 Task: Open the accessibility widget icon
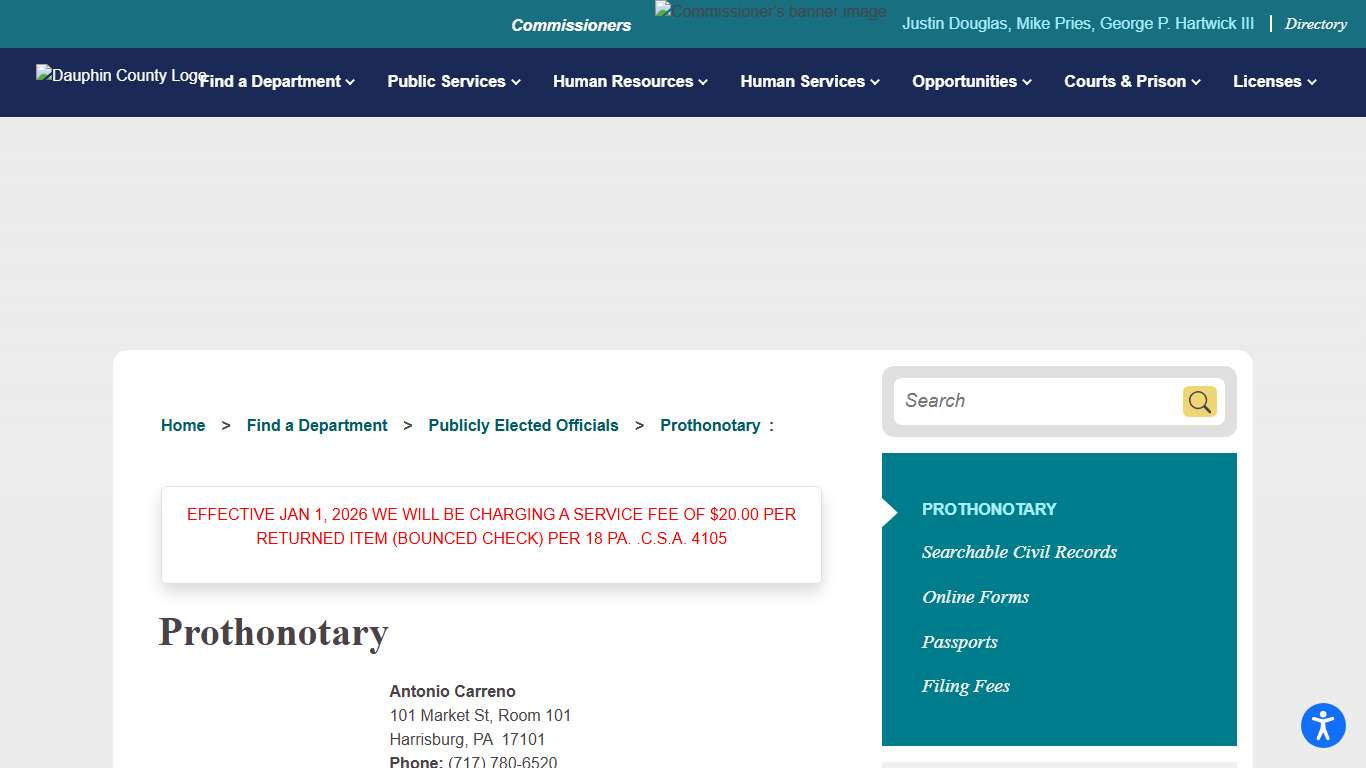(x=1322, y=725)
